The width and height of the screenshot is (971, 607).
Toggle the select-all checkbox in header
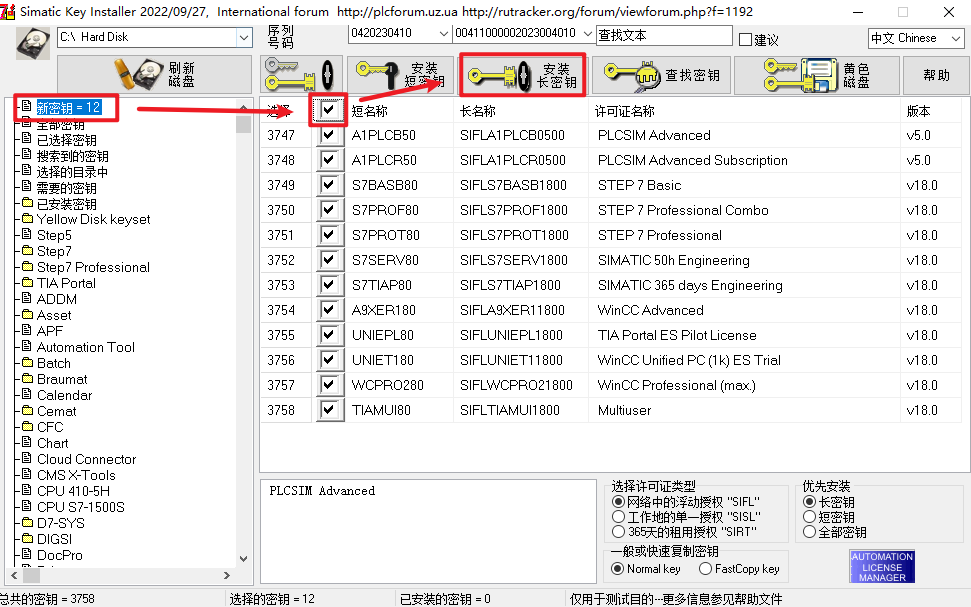(329, 110)
